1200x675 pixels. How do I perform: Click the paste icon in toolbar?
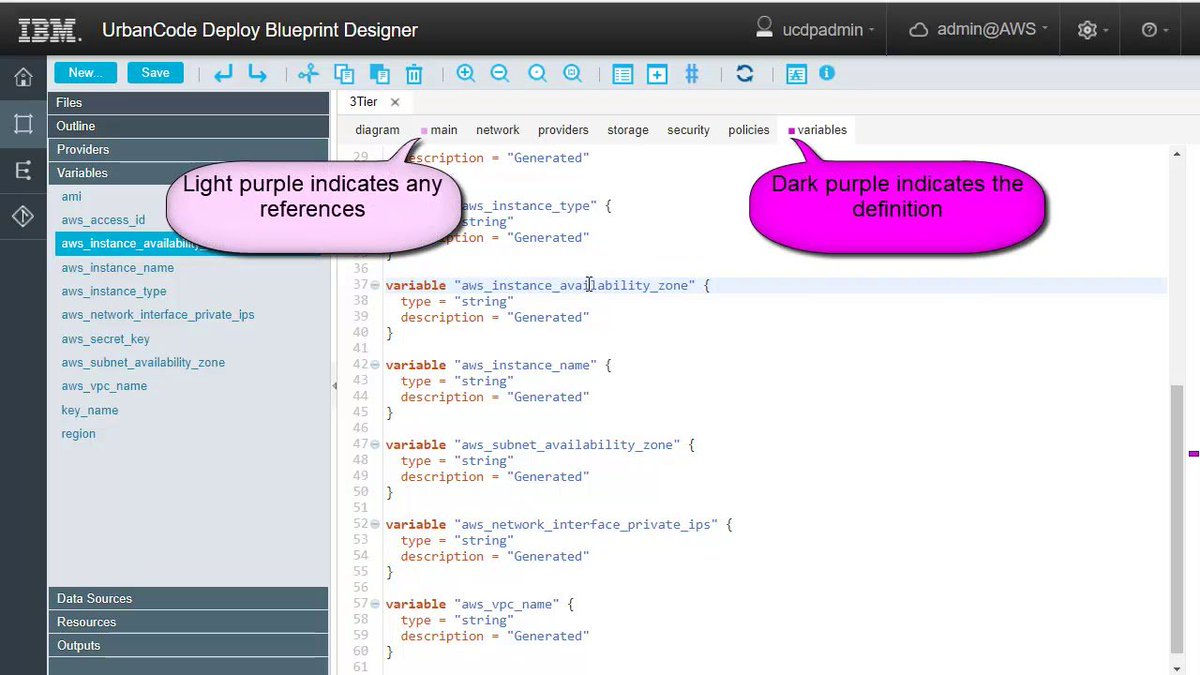click(x=379, y=73)
